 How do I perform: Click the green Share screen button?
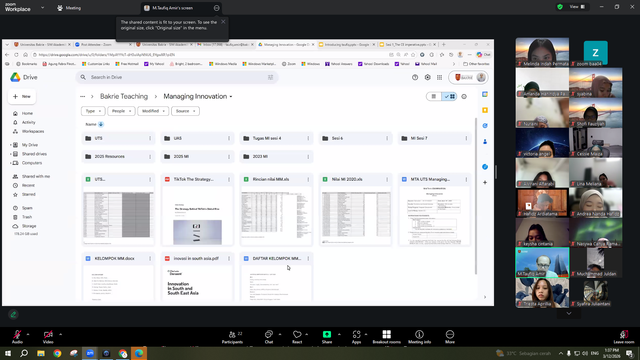pos(327,337)
